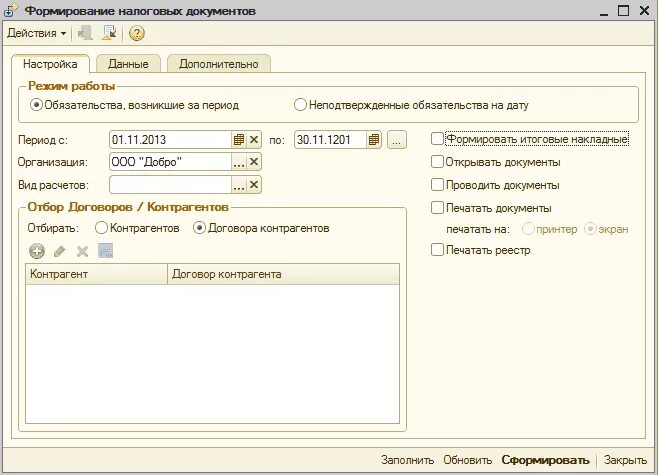Image resolution: width=658 pixels, height=475 pixels.
Task: Clear the Организация field
Action: tap(253, 162)
